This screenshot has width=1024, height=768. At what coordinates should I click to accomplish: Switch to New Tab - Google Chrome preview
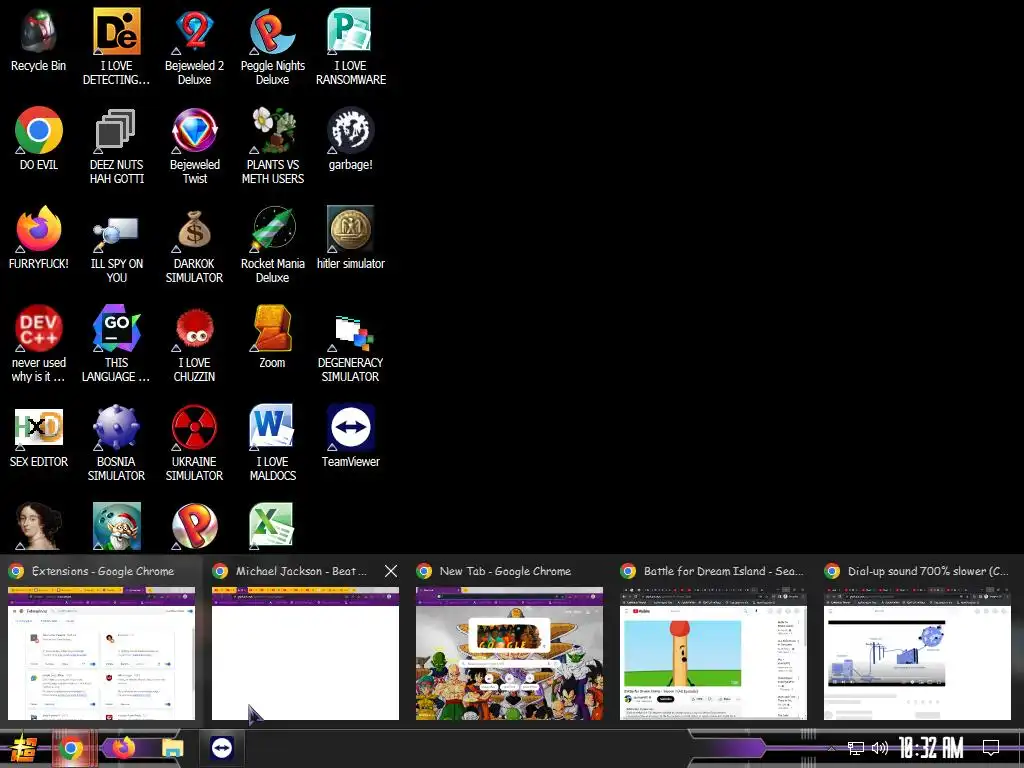pos(509,653)
